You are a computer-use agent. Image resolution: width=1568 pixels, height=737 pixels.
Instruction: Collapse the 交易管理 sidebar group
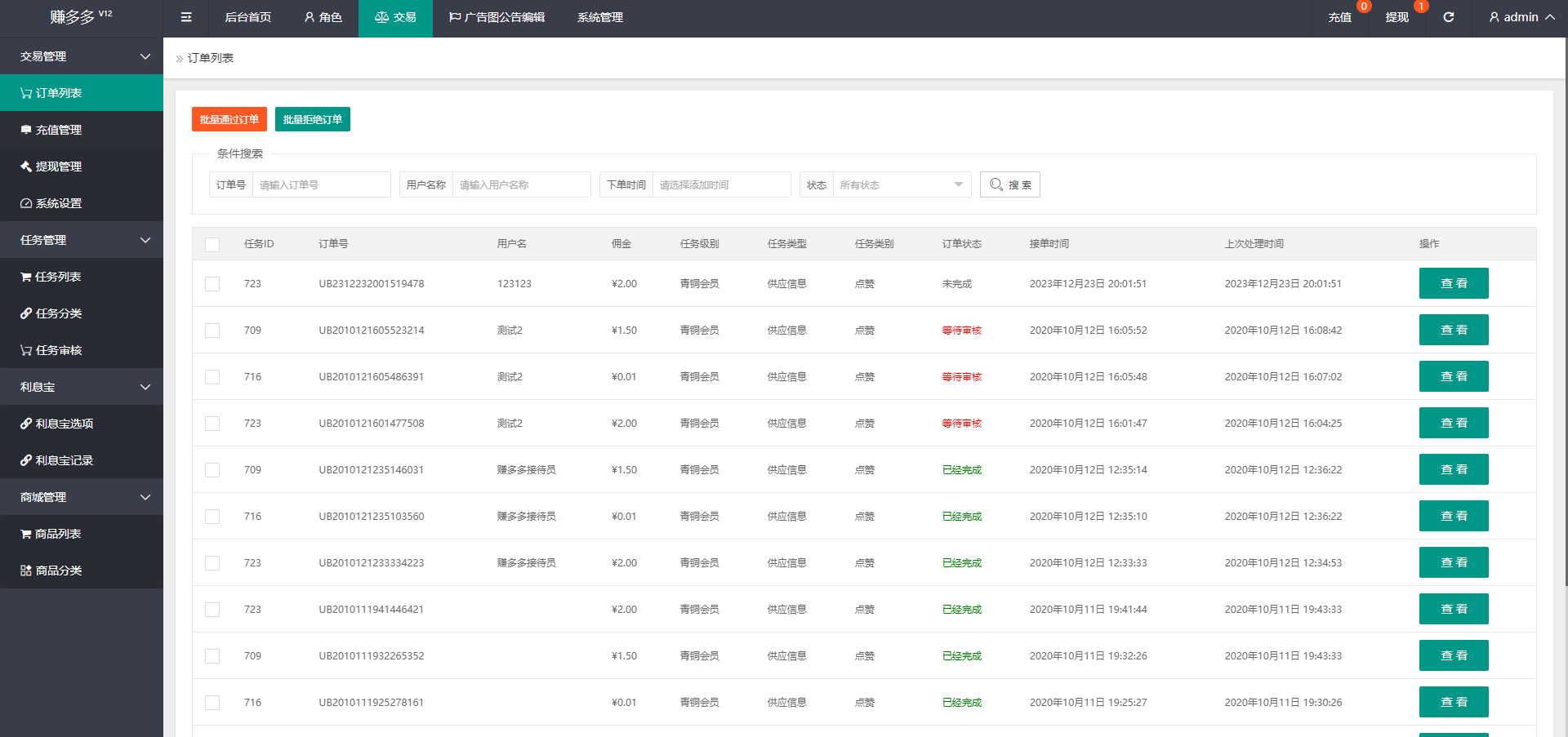(x=82, y=56)
